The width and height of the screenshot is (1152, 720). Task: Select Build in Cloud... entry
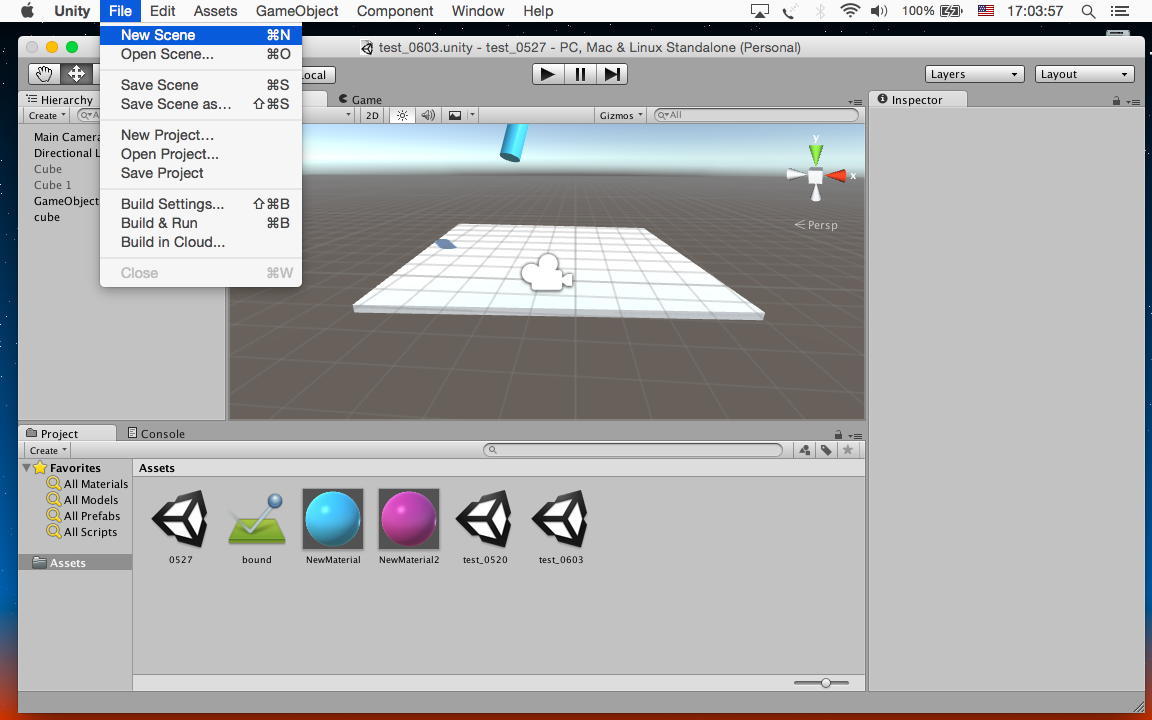[201, 242]
